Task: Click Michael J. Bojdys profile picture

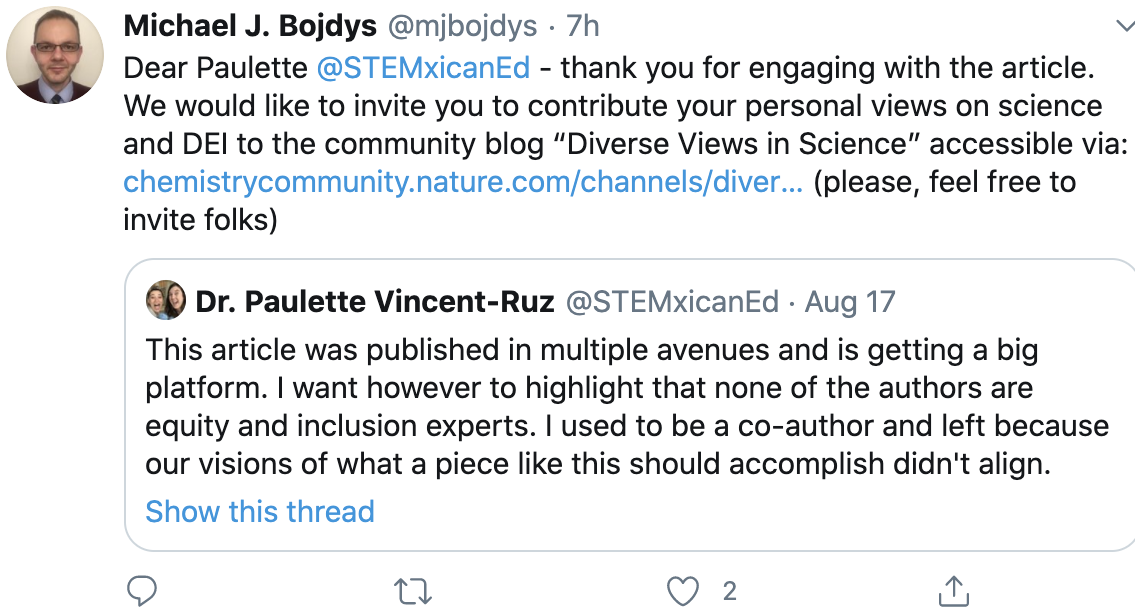Action: (55, 55)
